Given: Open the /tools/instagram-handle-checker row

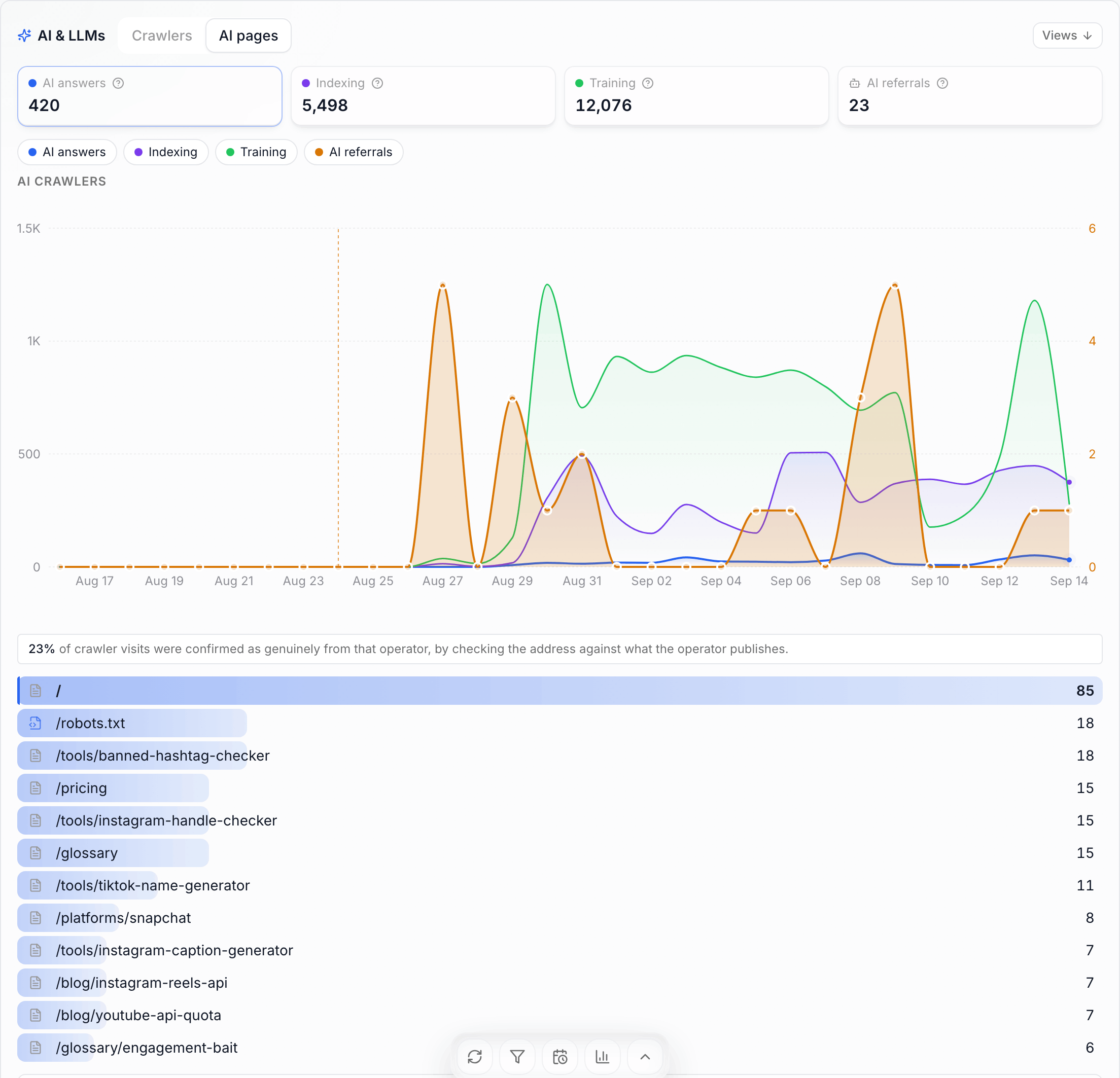Looking at the screenshot, I should (x=560, y=821).
